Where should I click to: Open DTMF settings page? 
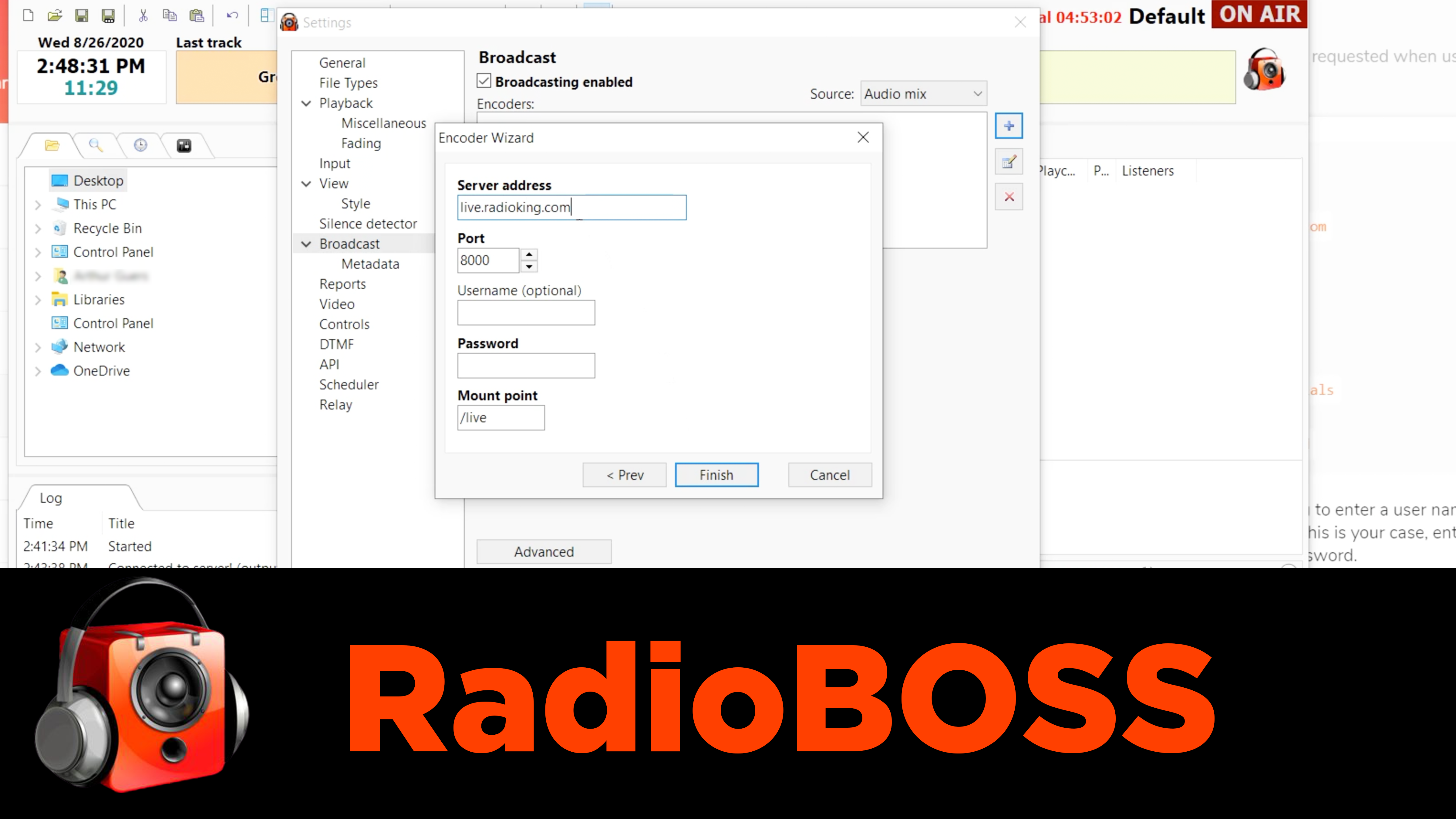336,344
